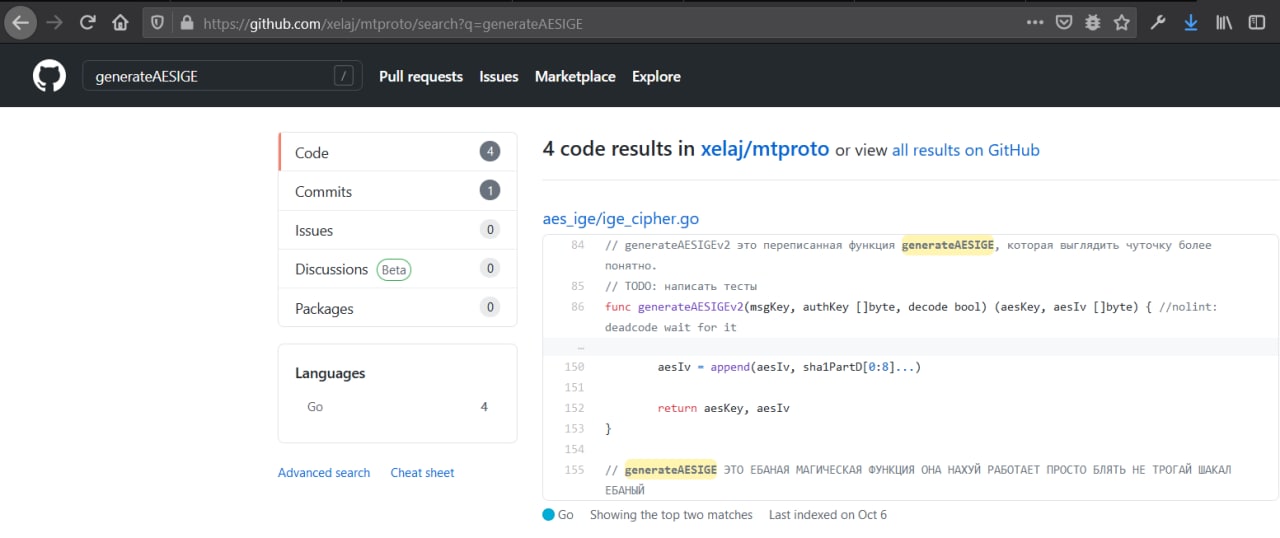Viewport: 1280px width, 538px height.
Task: Open Advanced search
Action: [324, 473]
